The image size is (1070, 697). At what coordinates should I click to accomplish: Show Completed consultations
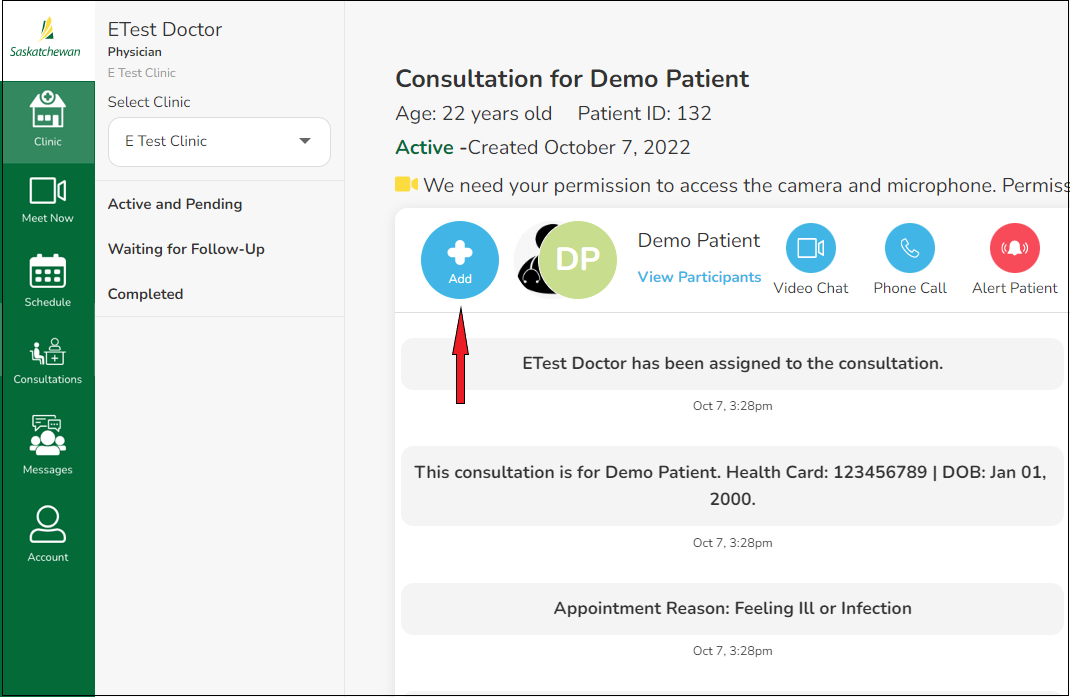pyautogui.click(x=145, y=294)
